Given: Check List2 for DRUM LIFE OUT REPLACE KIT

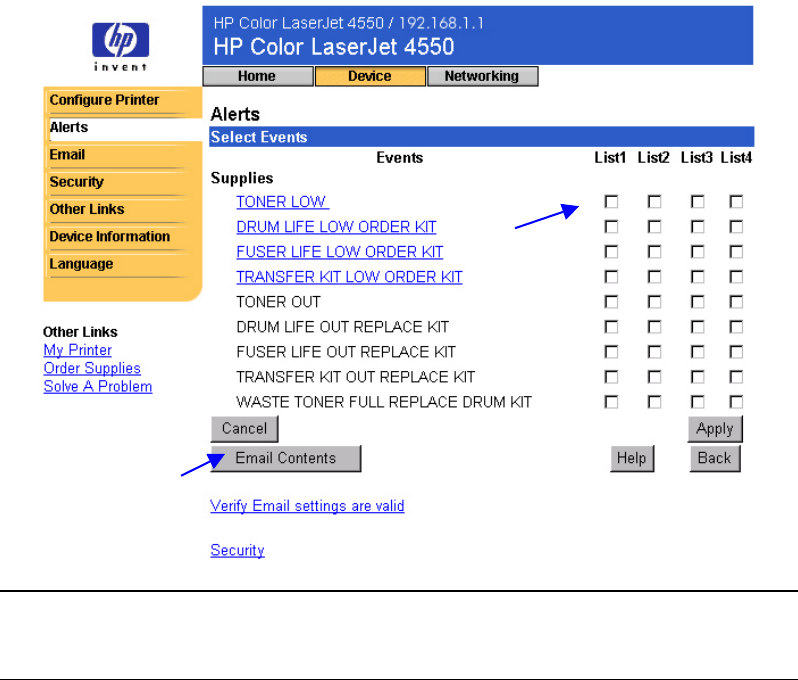Looking at the screenshot, I should pos(654,327).
